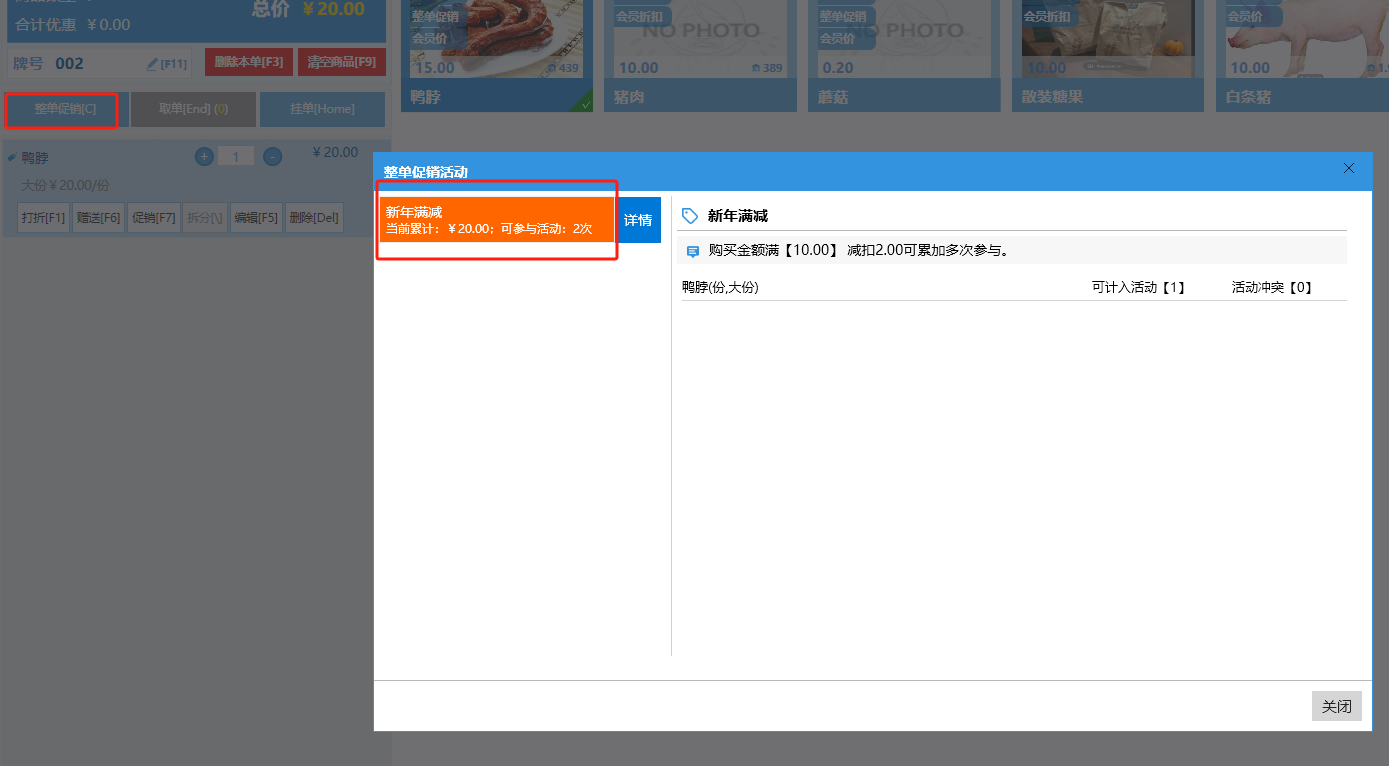Click the small tag icon before 鸭脖 order item

(12, 157)
